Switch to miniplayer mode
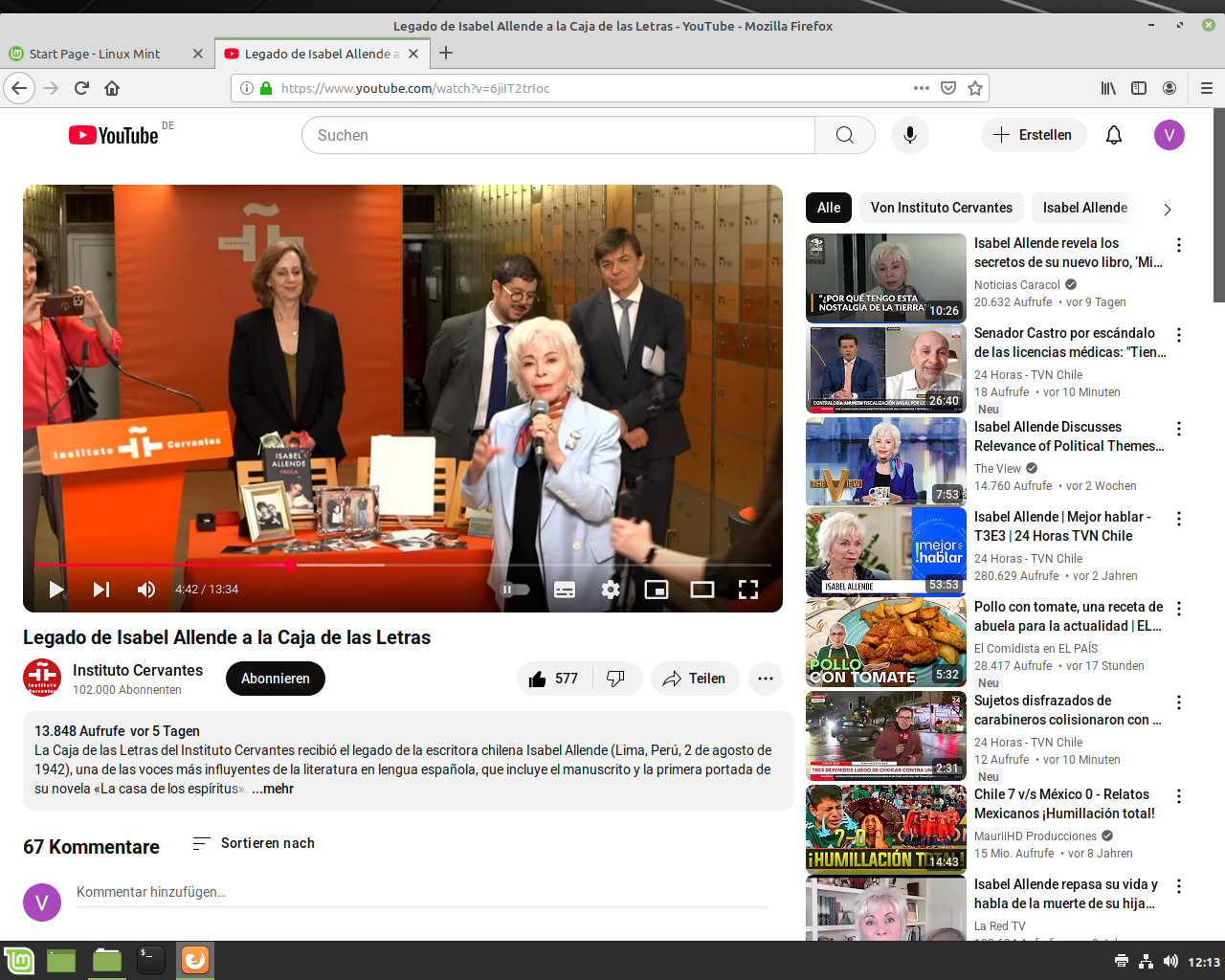1225x980 pixels. tap(657, 590)
